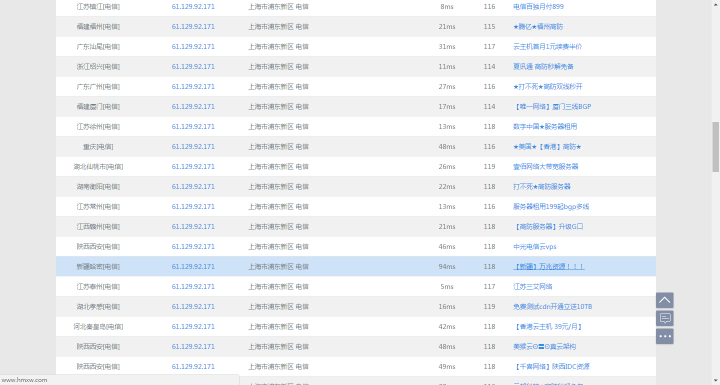This screenshot has height=385, width=720.
Task: Open the IP link in the 福建厦门 row
Action: coord(193,107)
